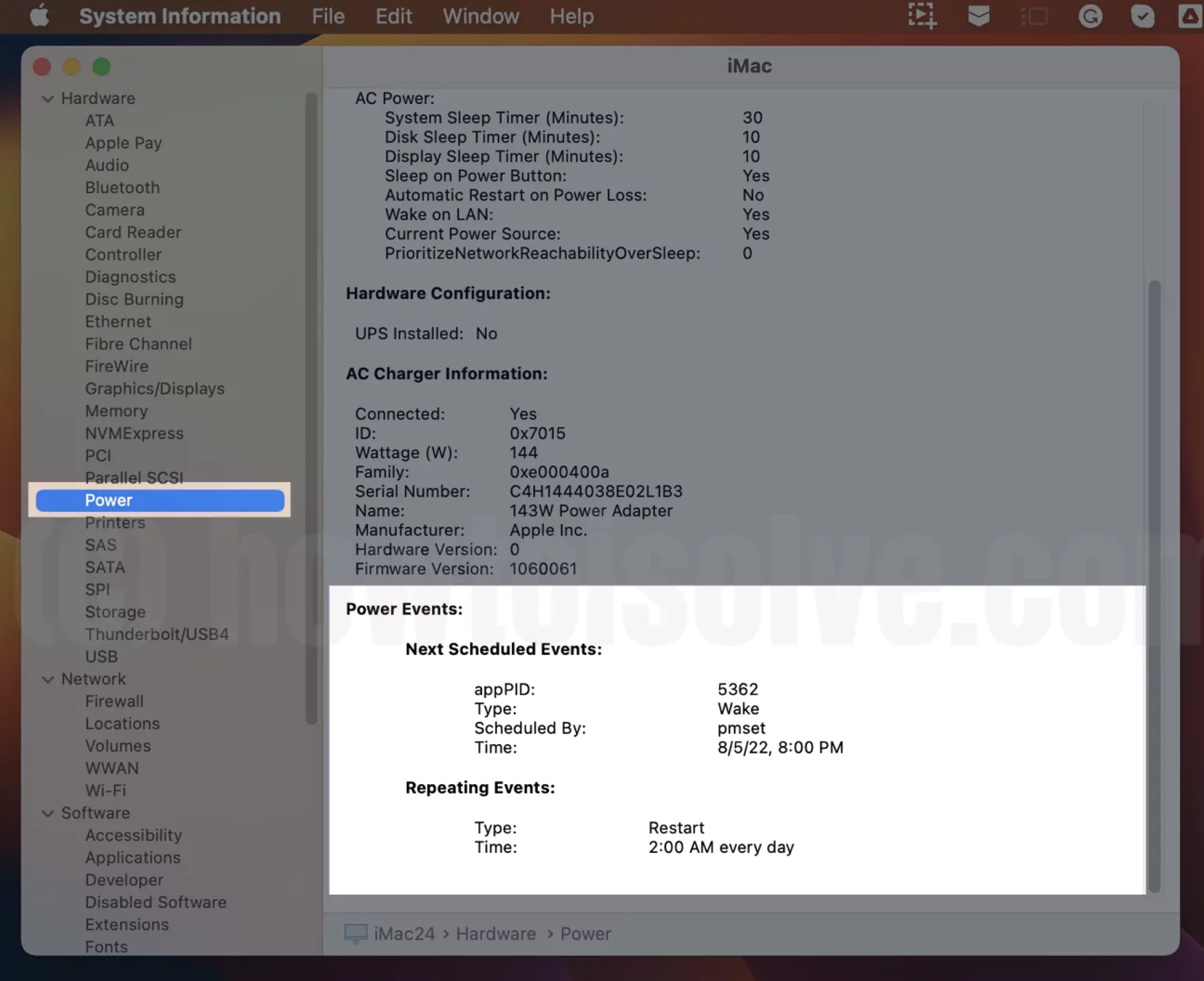1204x981 pixels.
Task: Select Accessibility under Software
Action: (x=133, y=835)
